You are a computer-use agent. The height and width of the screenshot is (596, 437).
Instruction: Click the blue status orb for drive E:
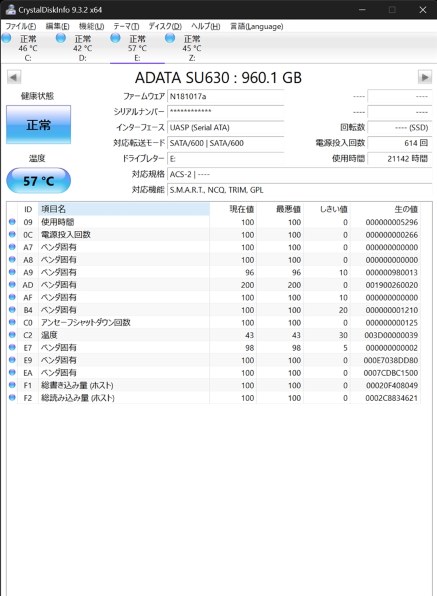[x=116, y=38]
